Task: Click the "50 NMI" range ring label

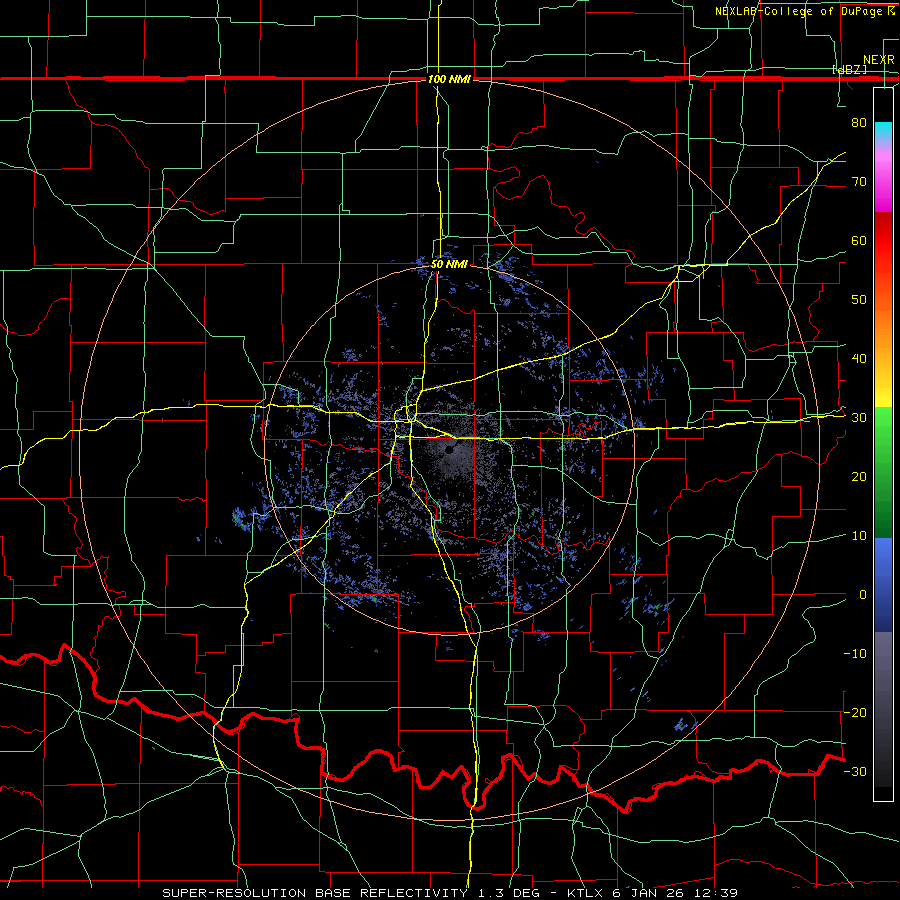Action: tap(449, 265)
